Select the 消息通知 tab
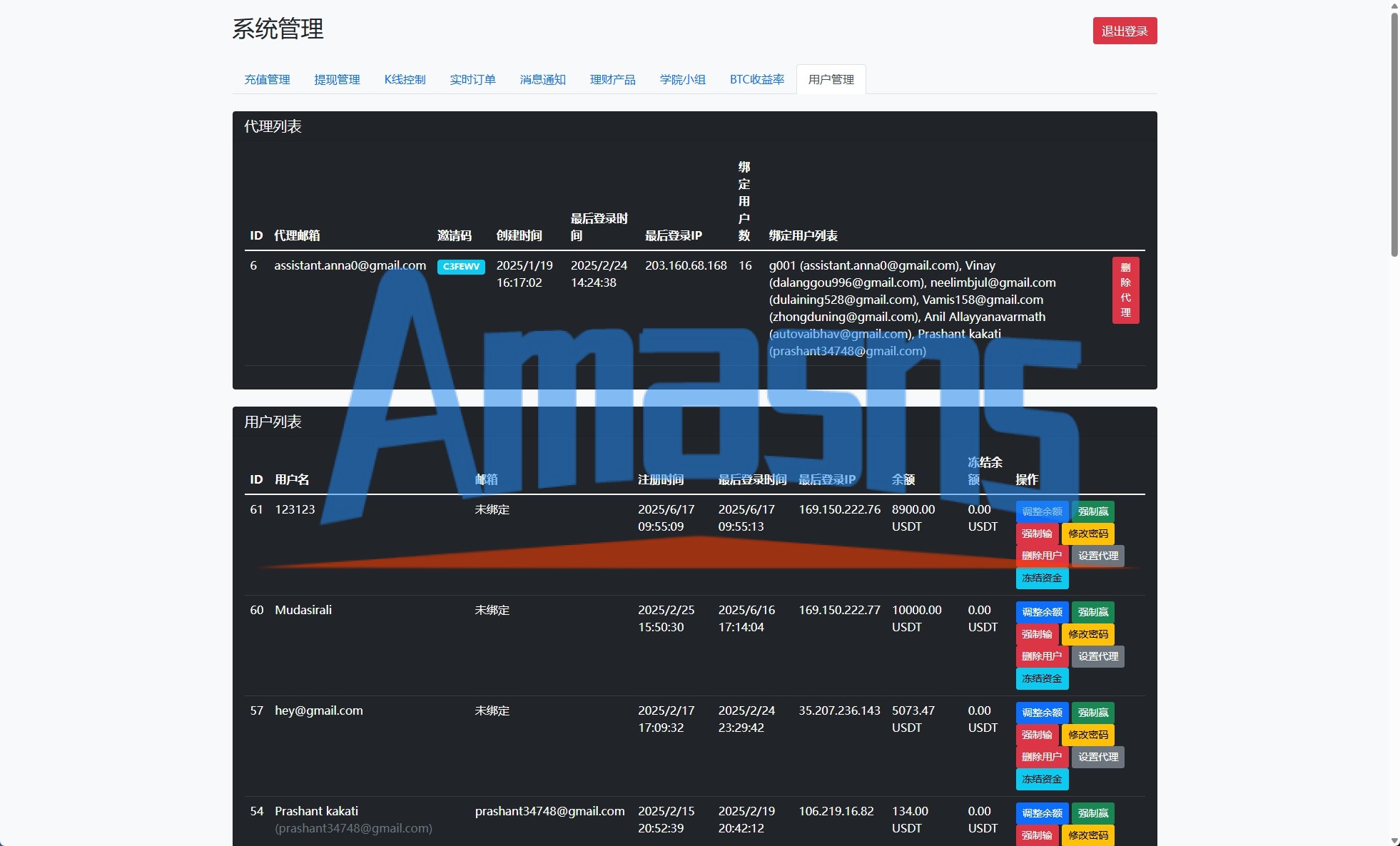Viewport: 1400px width, 846px height. pos(542,79)
